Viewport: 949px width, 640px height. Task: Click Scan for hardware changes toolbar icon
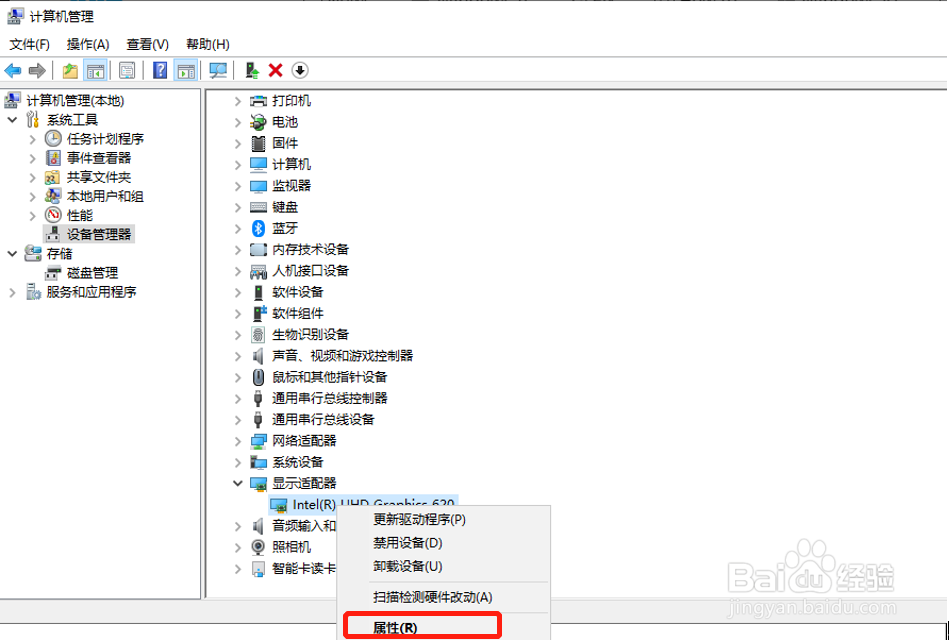tap(216, 70)
